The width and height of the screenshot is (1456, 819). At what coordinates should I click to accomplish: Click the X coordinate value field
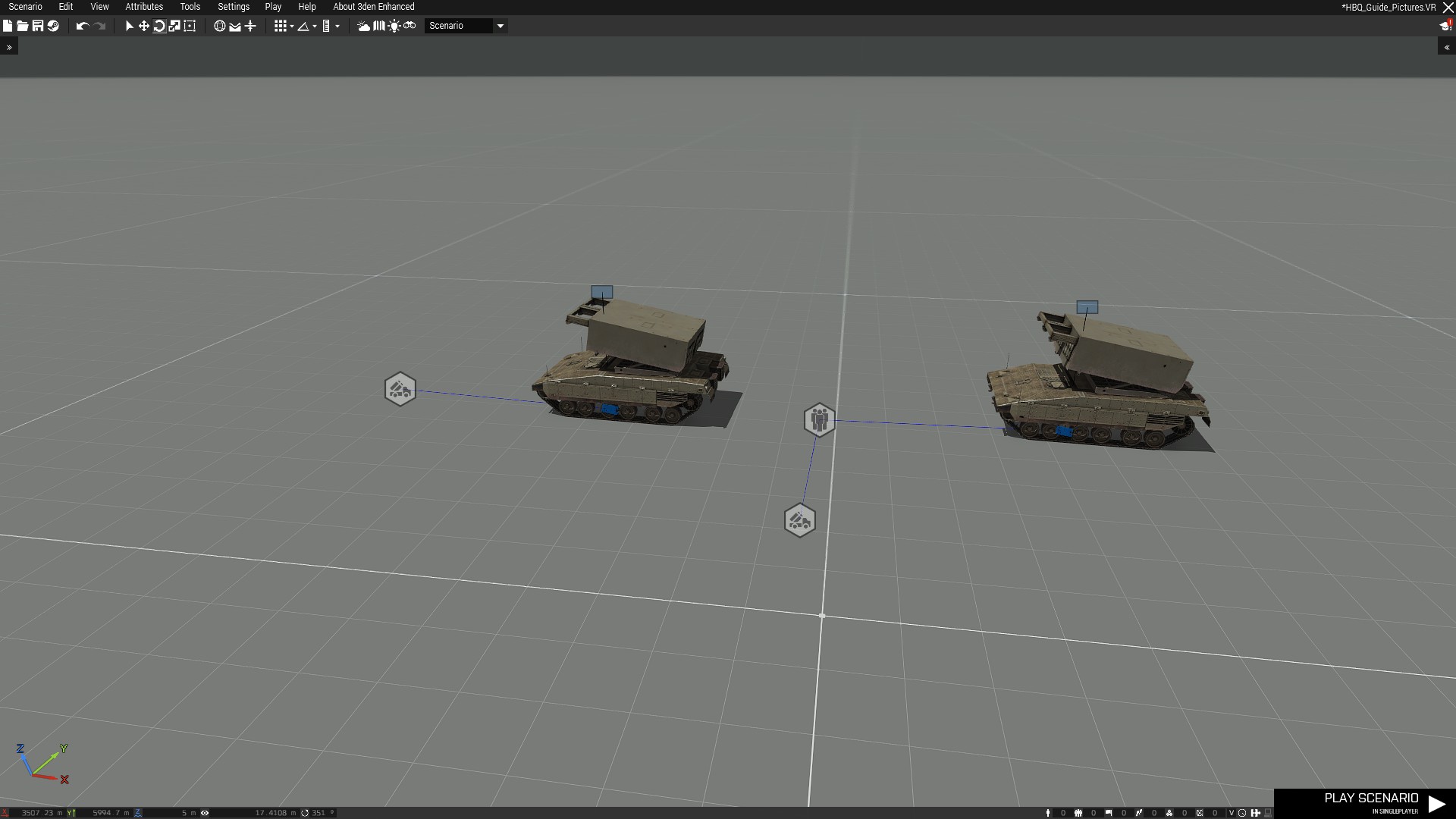tap(36, 813)
